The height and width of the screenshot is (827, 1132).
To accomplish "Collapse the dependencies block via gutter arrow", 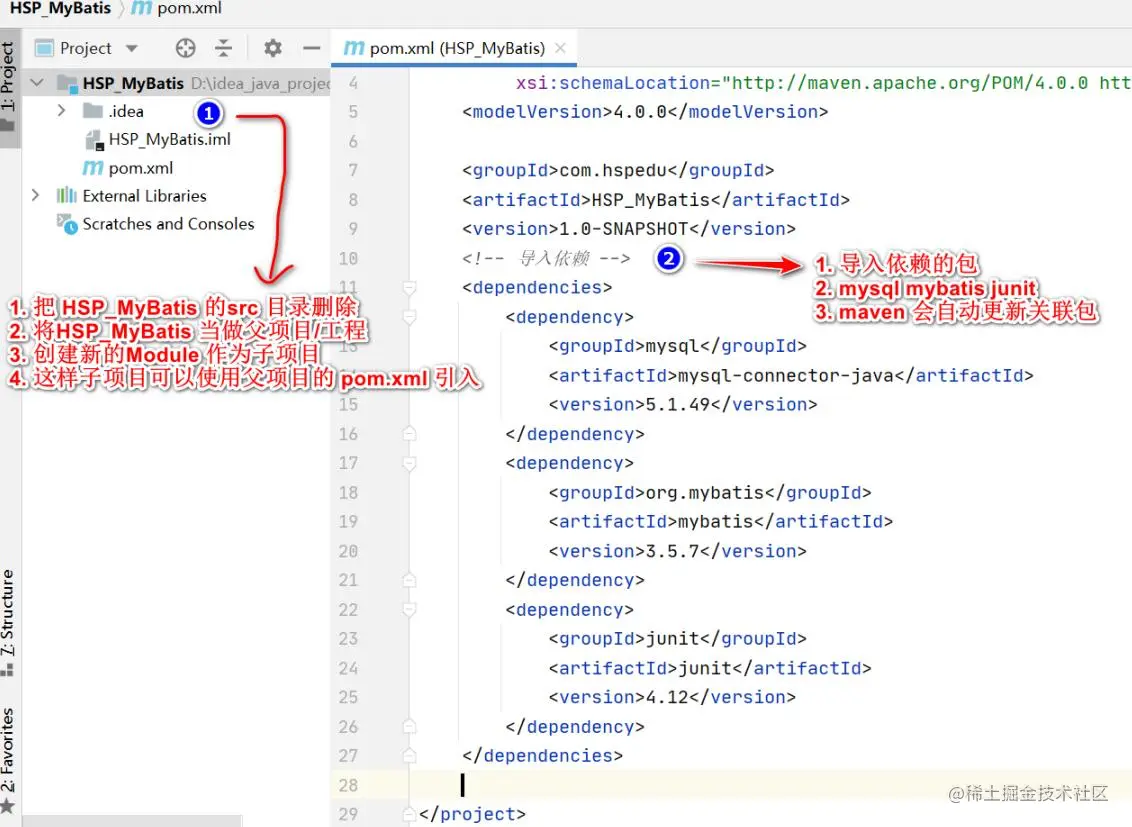I will tap(409, 288).
